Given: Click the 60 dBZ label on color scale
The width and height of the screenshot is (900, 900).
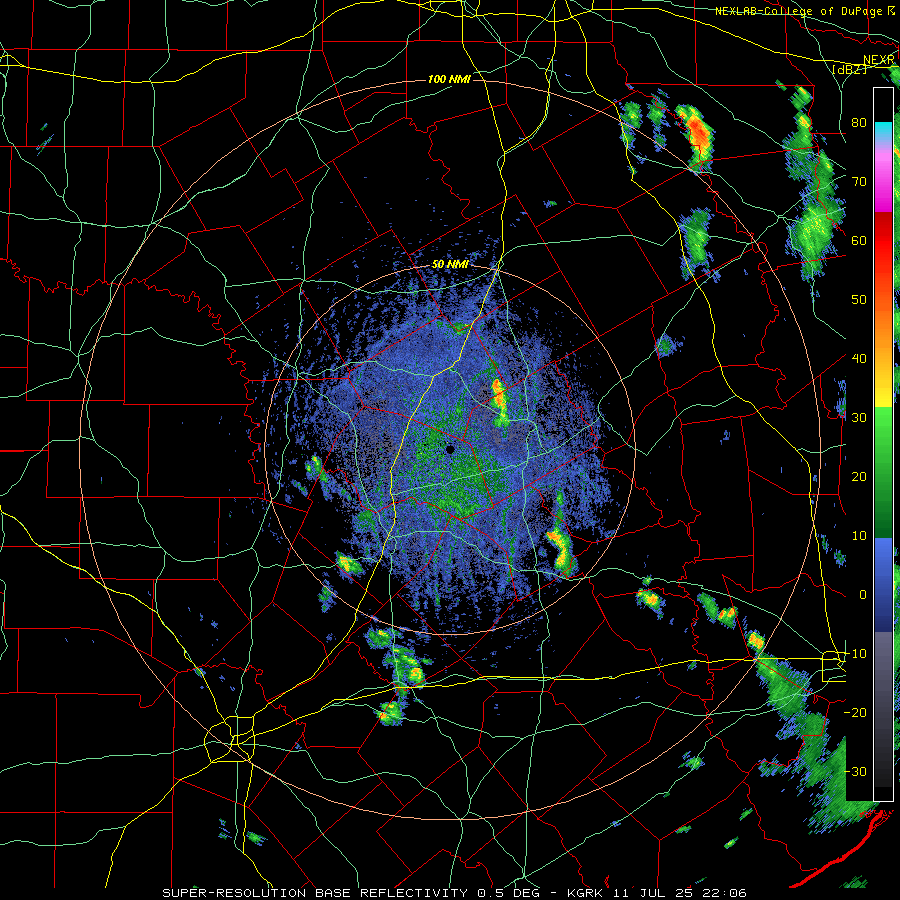Looking at the screenshot, I should pos(859,240).
